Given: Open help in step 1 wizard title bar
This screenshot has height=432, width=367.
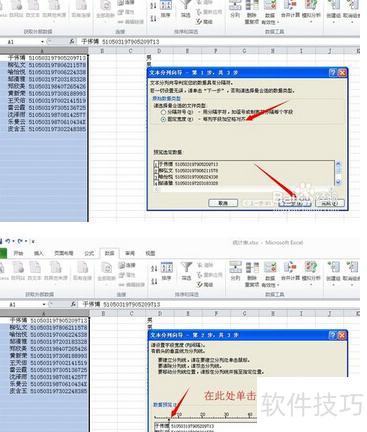Looking at the screenshot, I should [x=332, y=73].
